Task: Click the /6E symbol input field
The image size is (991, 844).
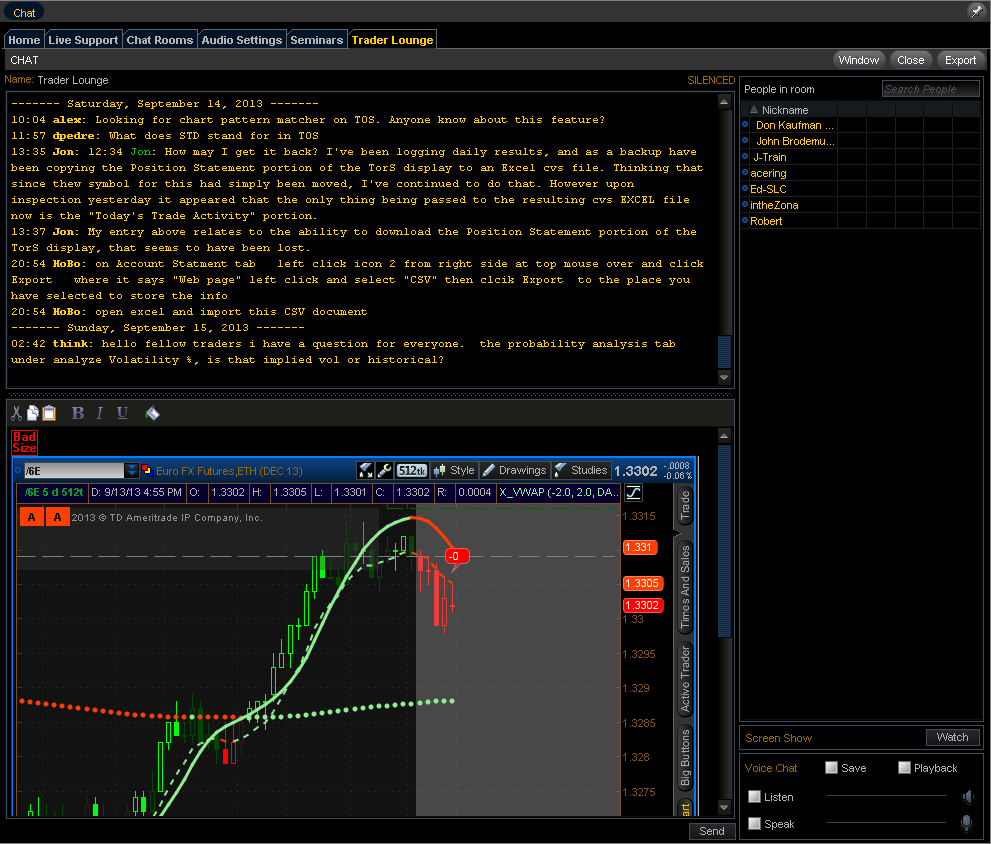Action: (x=74, y=470)
